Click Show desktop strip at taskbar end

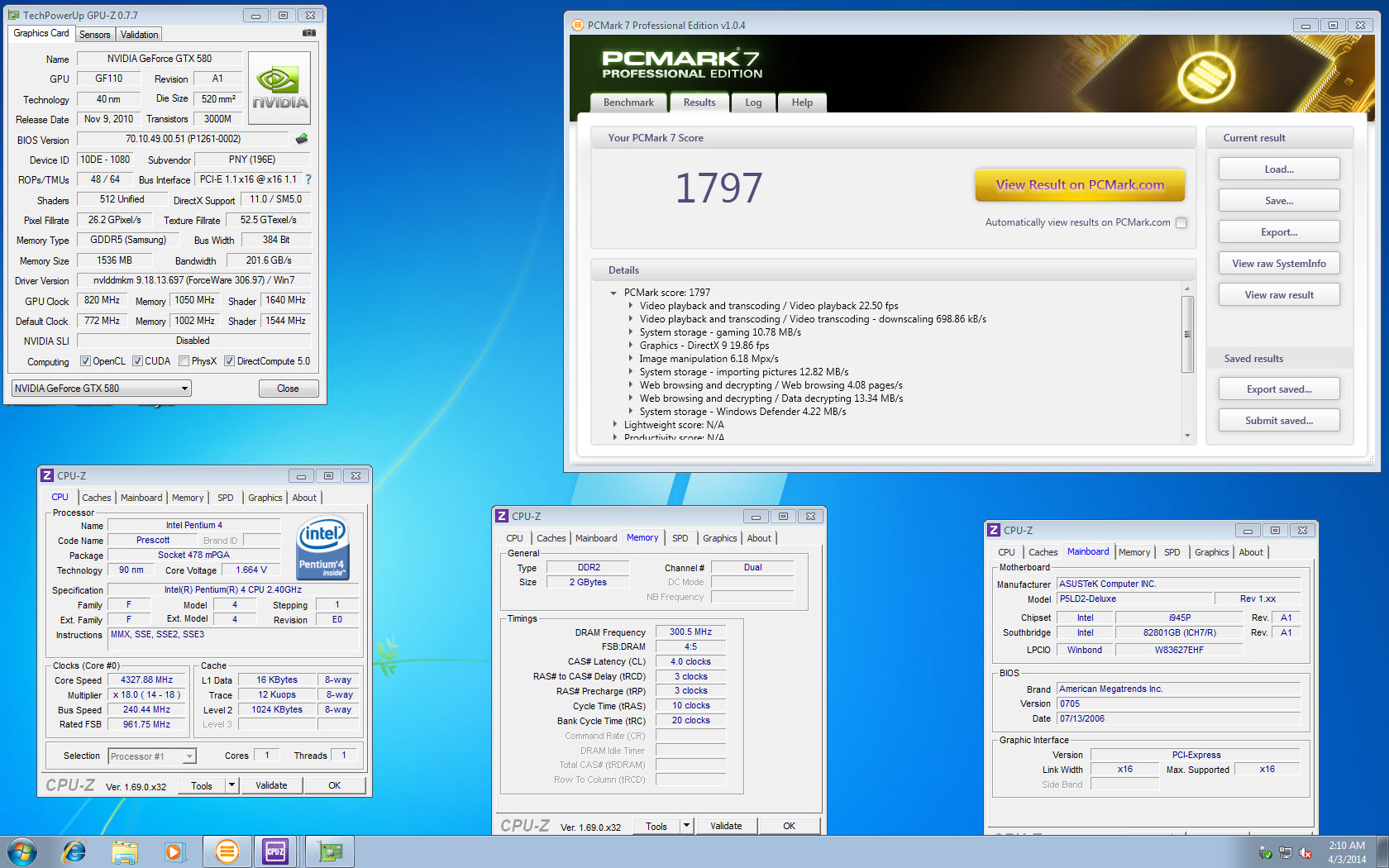coord(1383,851)
